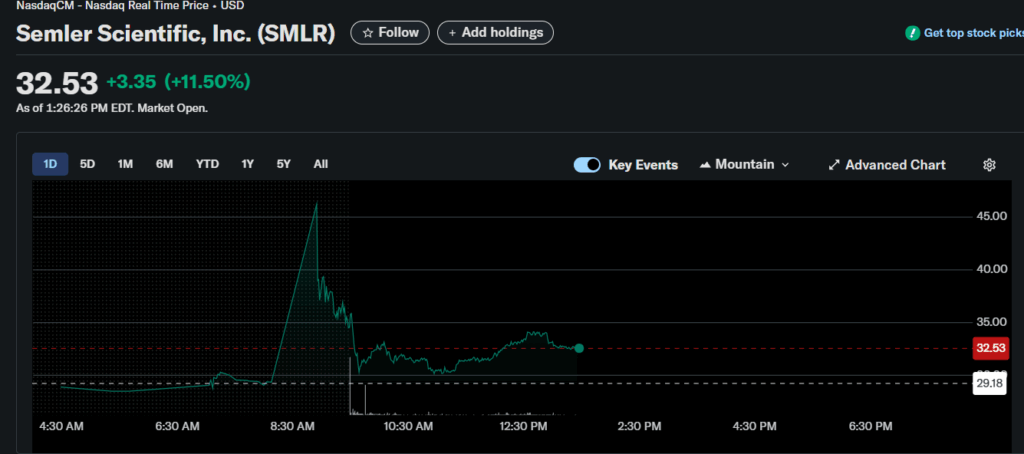Screen dimensions: 1024x454
Task: Click the 2:30 PM time axis label
Action: tap(639, 427)
